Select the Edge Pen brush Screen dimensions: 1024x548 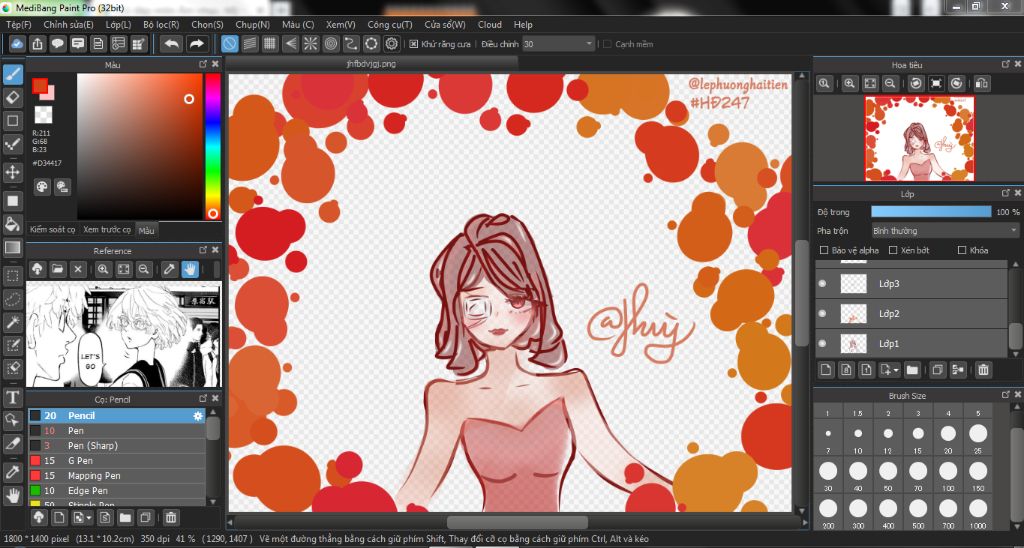117,491
